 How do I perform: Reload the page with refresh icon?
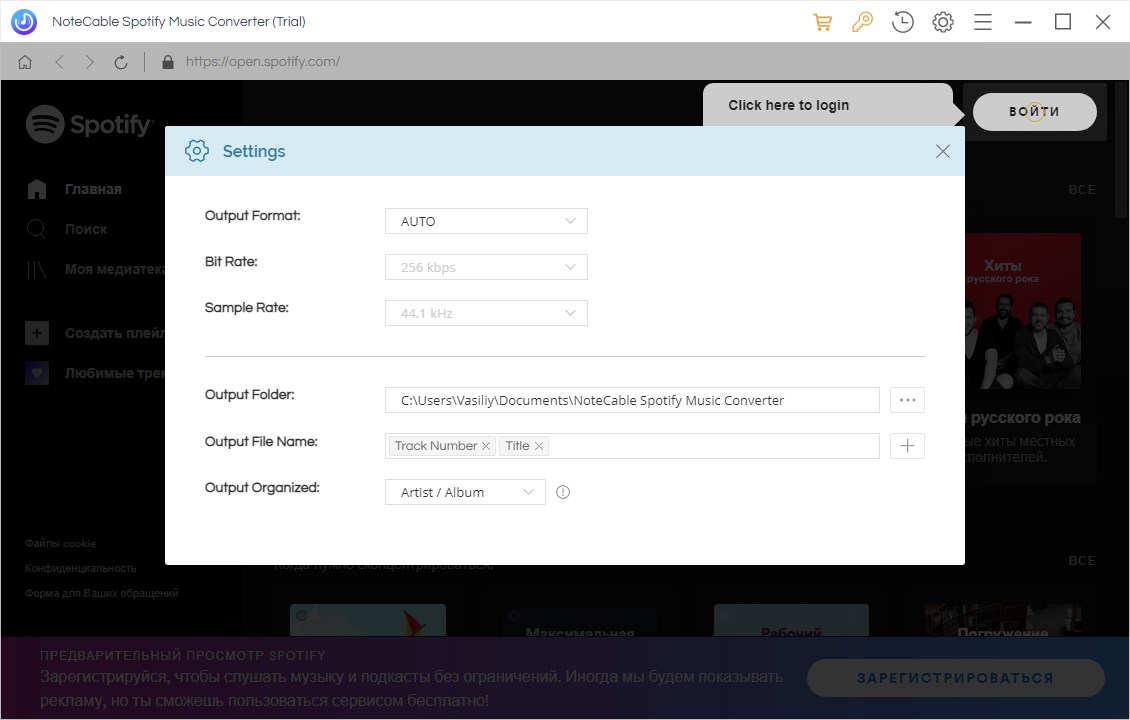click(121, 62)
